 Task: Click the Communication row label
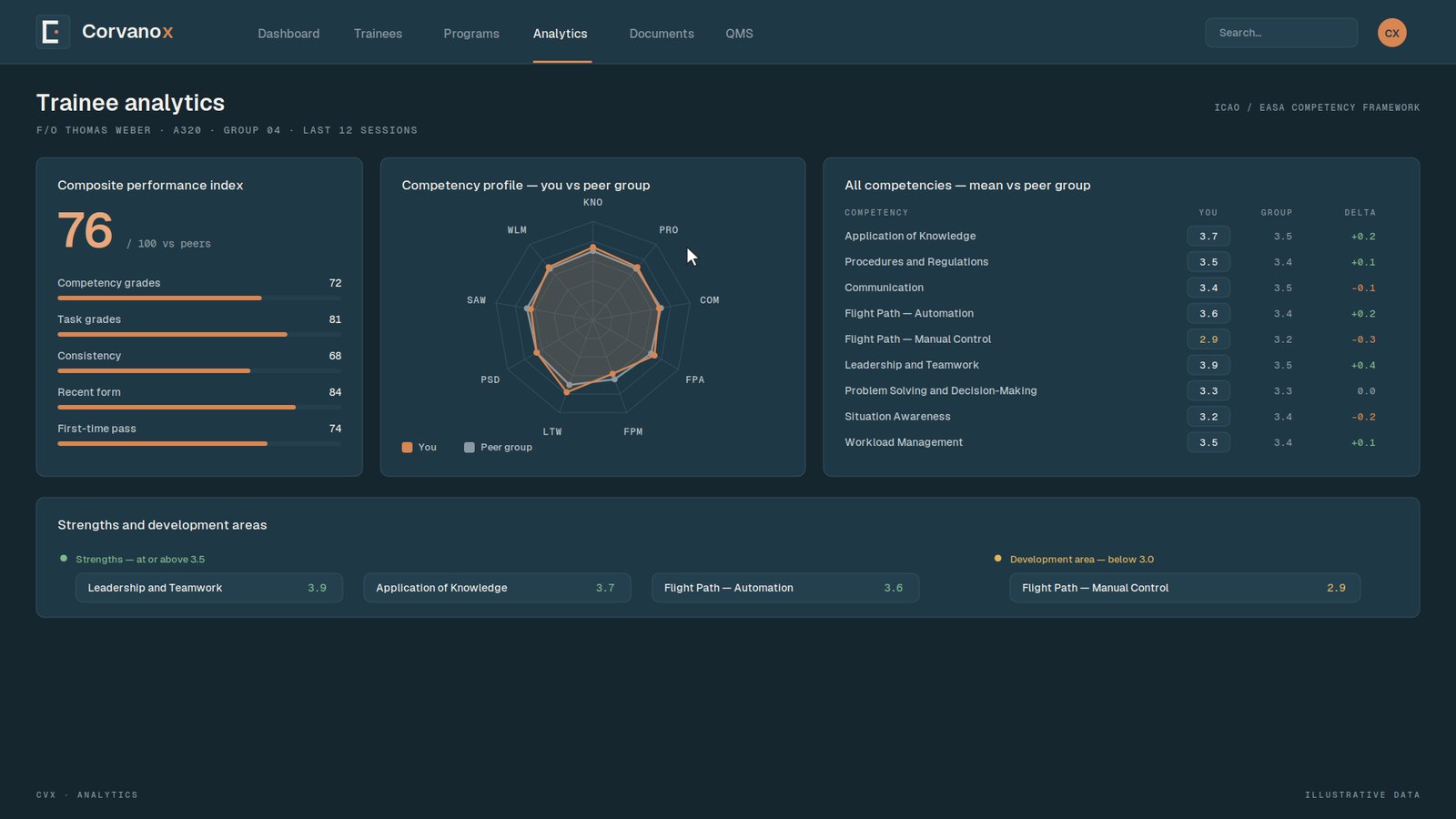[884, 288]
